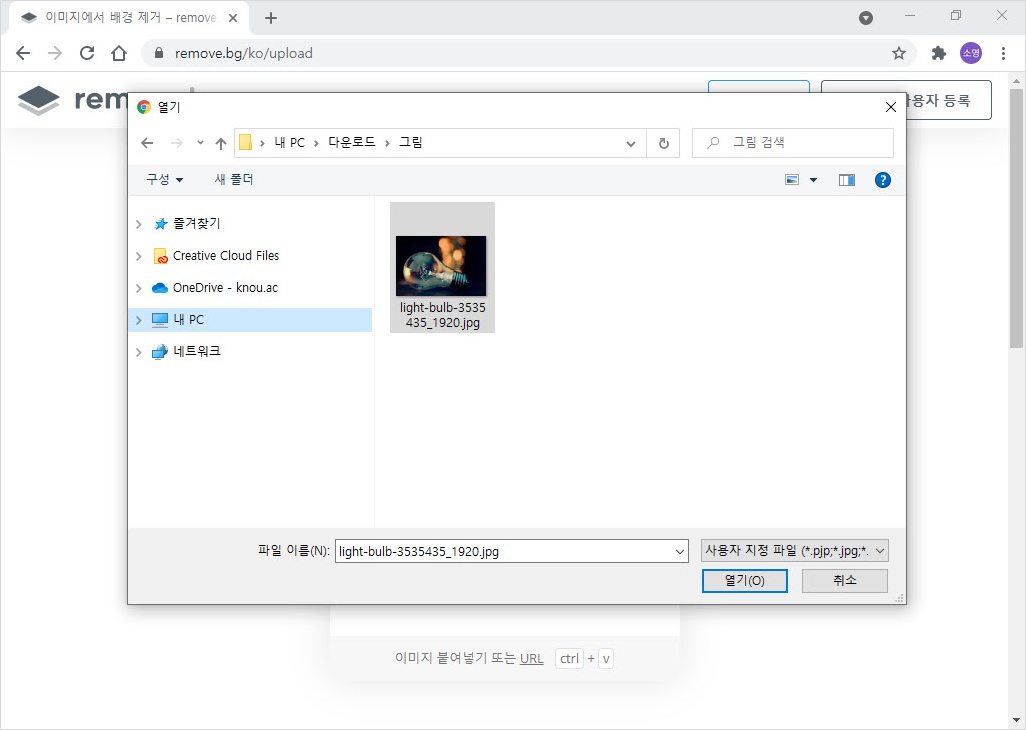The image size is (1026, 730).
Task: Select the light-bulb image thumbnail
Action: point(441,266)
